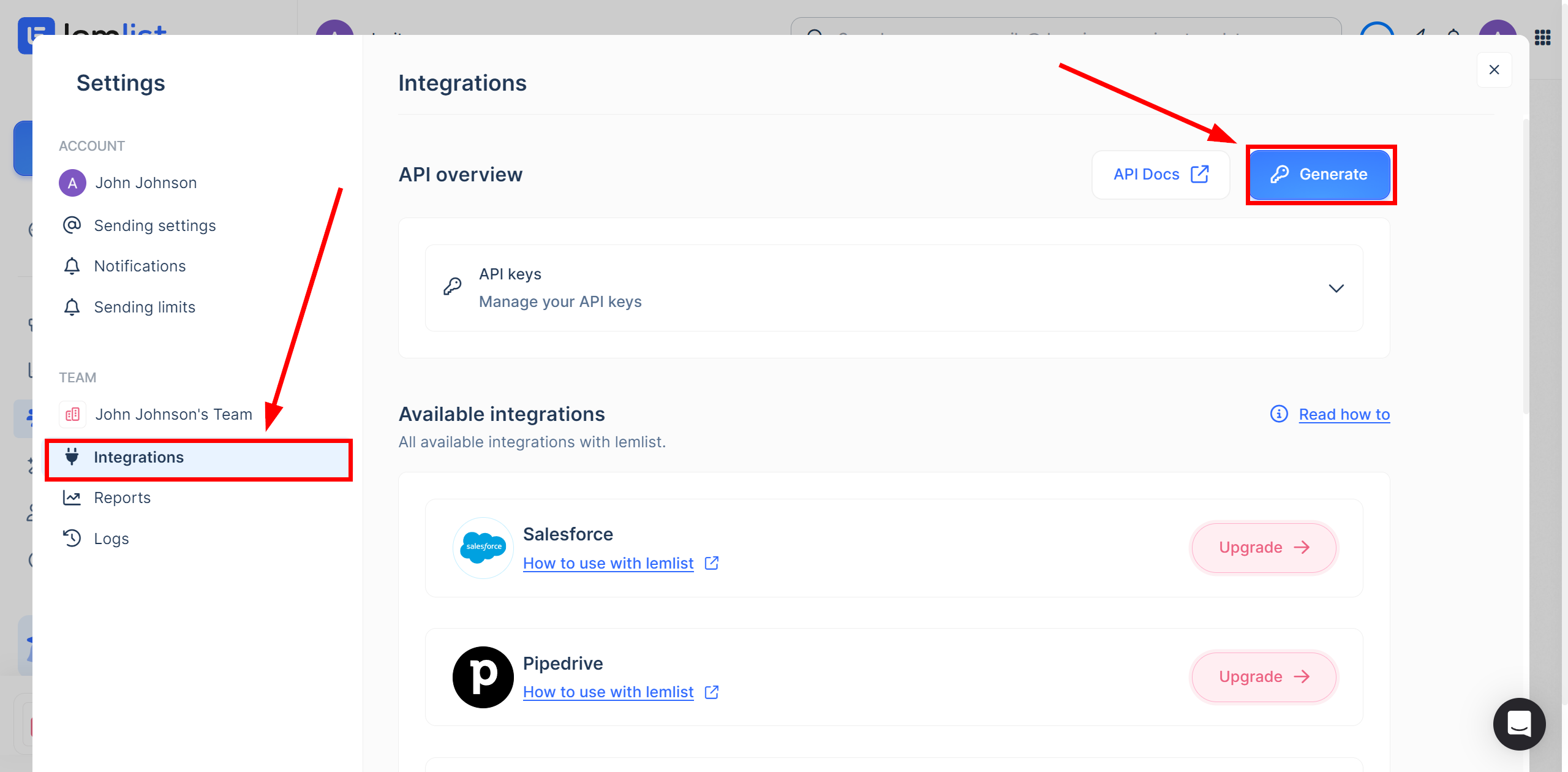The height and width of the screenshot is (772, 1568).
Task: Close the Settings dialog
Action: point(1494,70)
